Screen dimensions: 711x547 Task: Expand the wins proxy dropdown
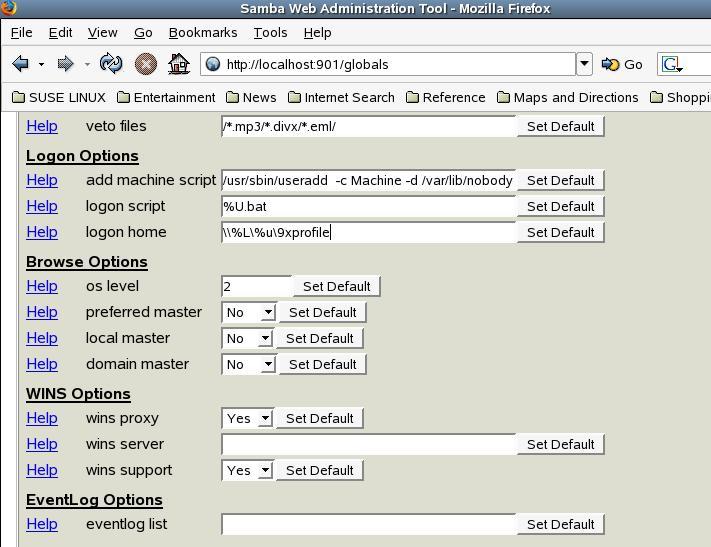click(247, 418)
